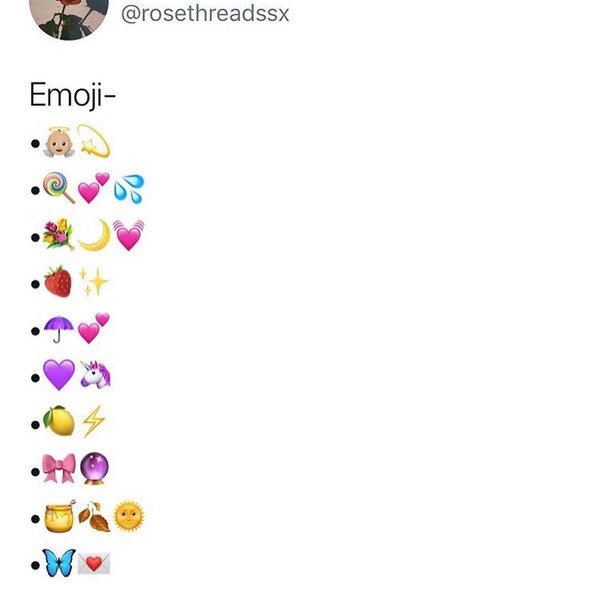Click the blue butterfly emoji
Screen dimensions: 600x600
[58, 563]
